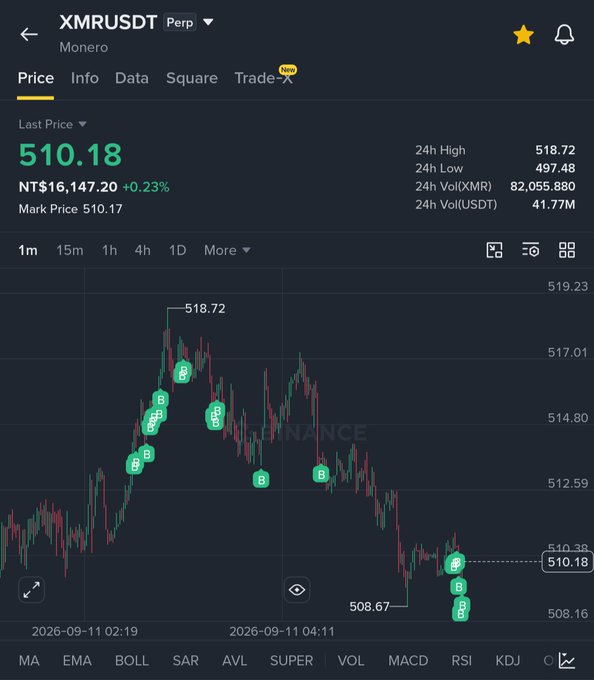The height and width of the screenshot is (680, 594).
Task: Enable the SAR indicator
Action: pyautogui.click(x=186, y=660)
